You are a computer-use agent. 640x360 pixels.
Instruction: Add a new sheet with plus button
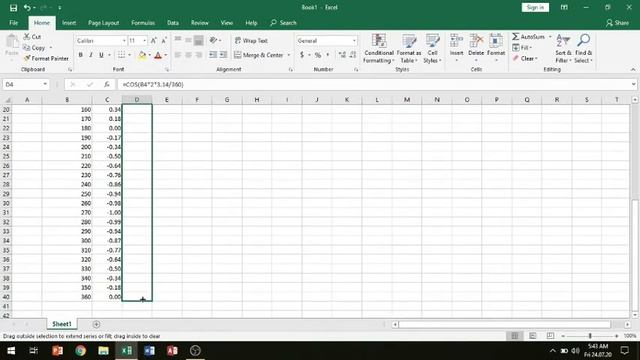(96, 324)
